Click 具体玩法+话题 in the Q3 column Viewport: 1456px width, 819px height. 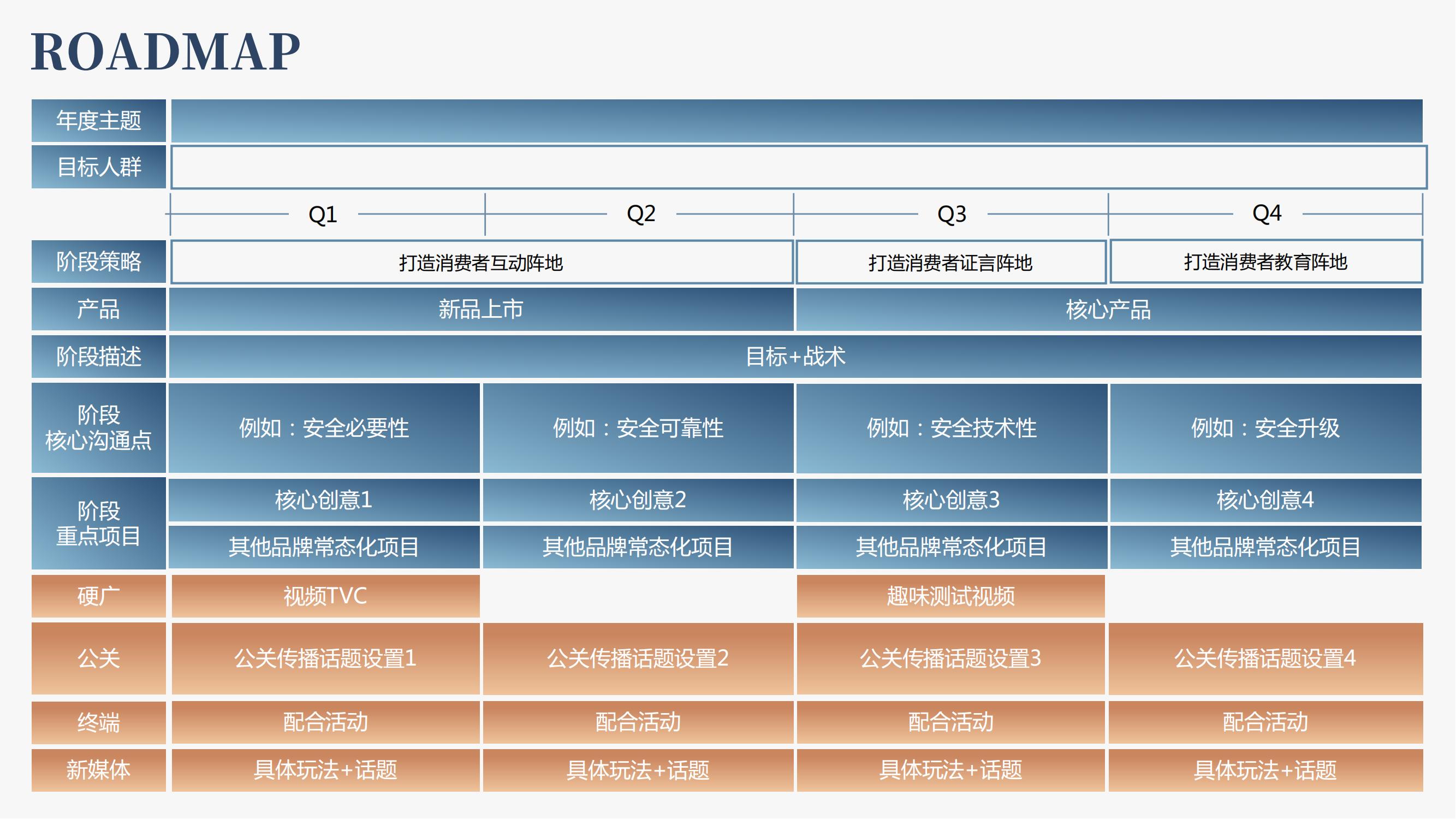[x=950, y=770]
